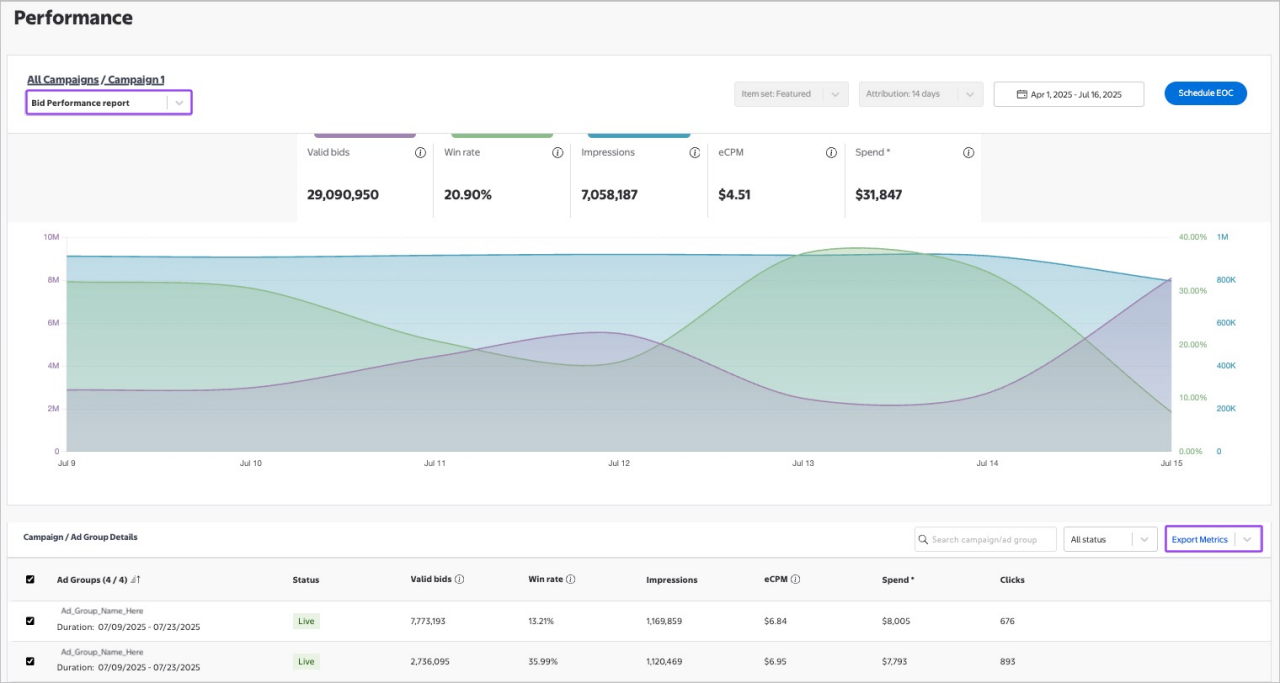
Task: Click the info icon beside Win rate metric
Action: tap(557, 152)
